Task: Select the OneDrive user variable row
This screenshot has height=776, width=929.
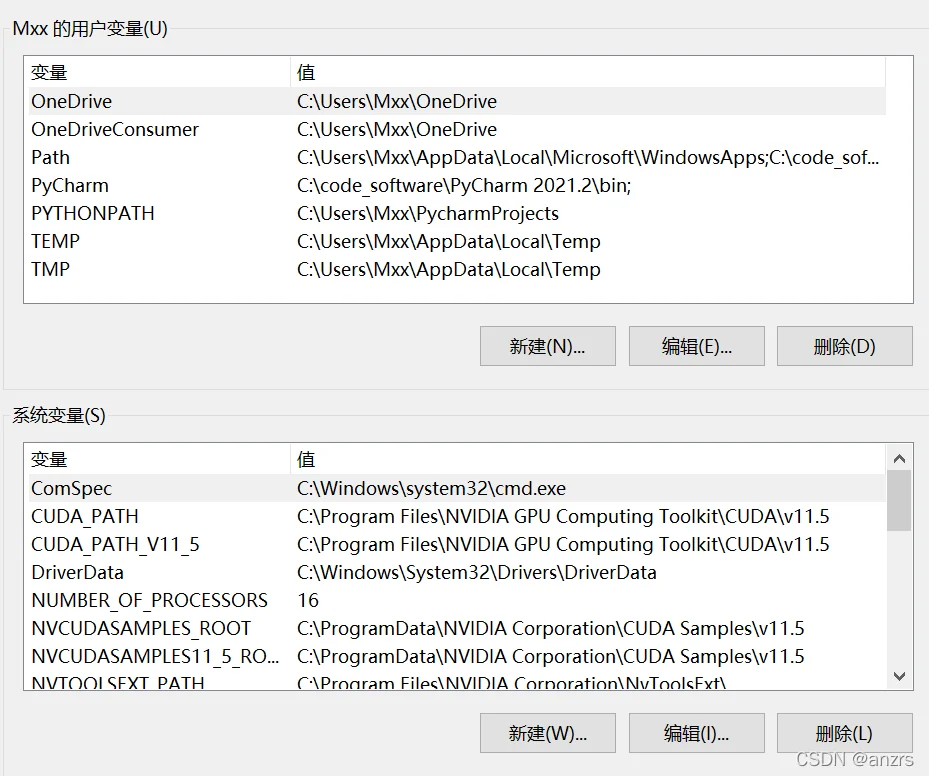Action: point(72,101)
